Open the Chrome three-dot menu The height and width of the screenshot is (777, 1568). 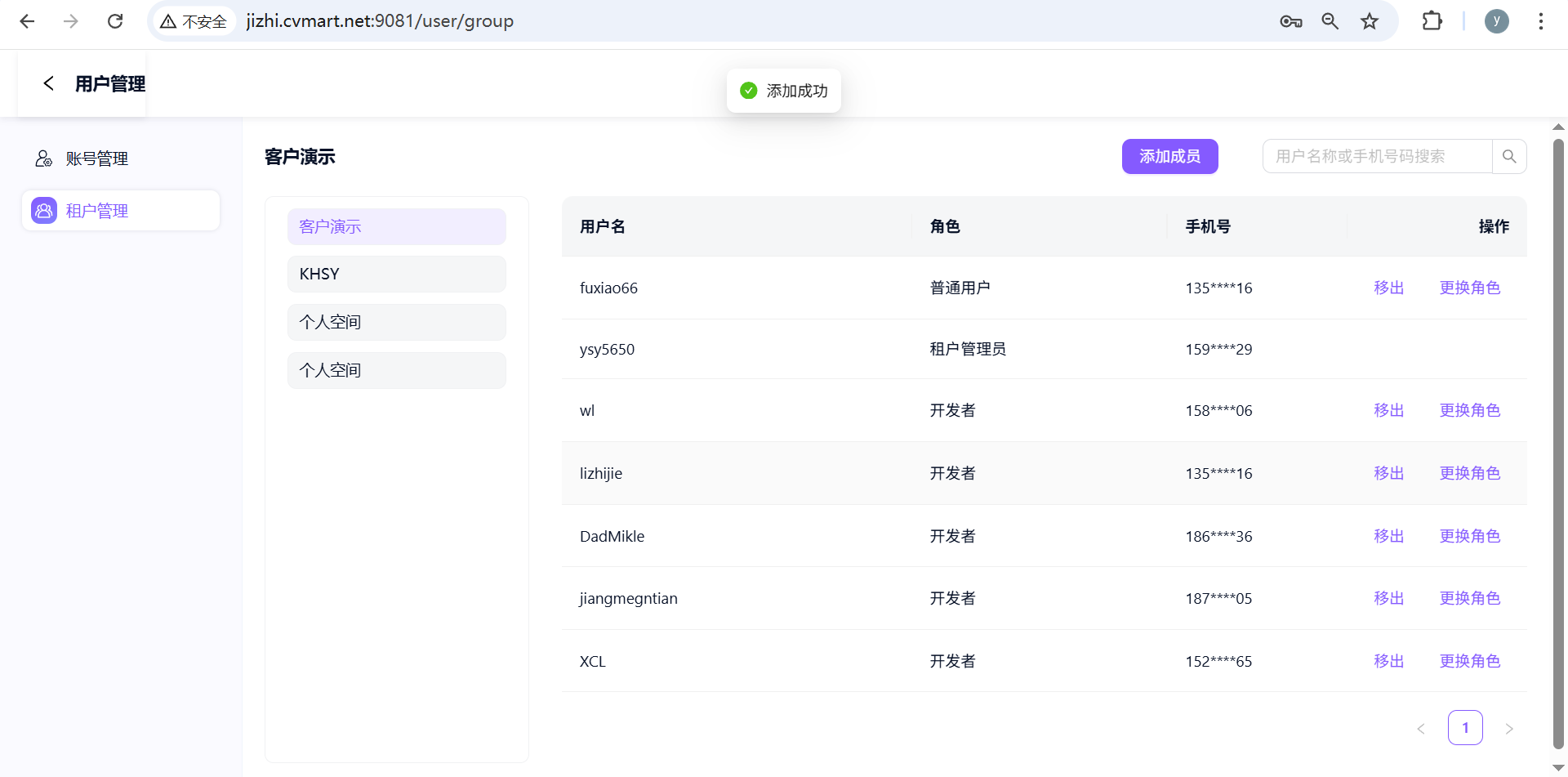pos(1542,21)
